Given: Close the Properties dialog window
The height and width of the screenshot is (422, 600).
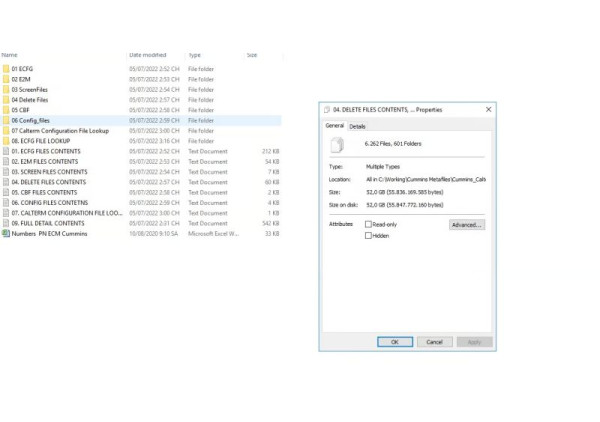Looking at the screenshot, I should (x=488, y=109).
